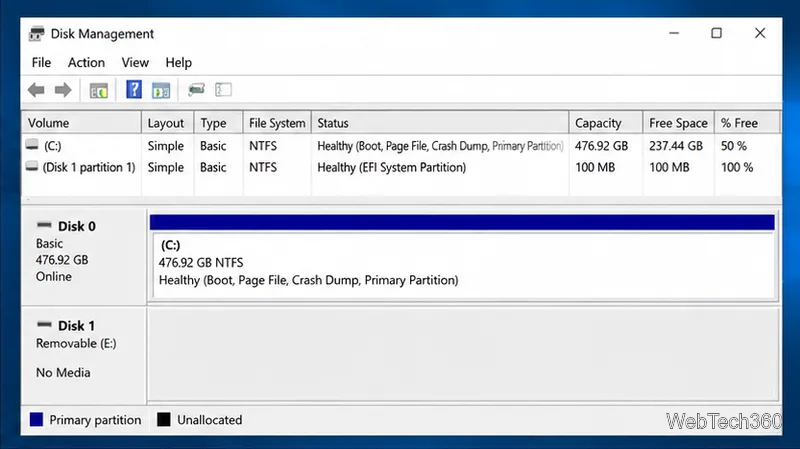Click the Disk 0 disk icon
This screenshot has height=449, width=800.
[44, 225]
